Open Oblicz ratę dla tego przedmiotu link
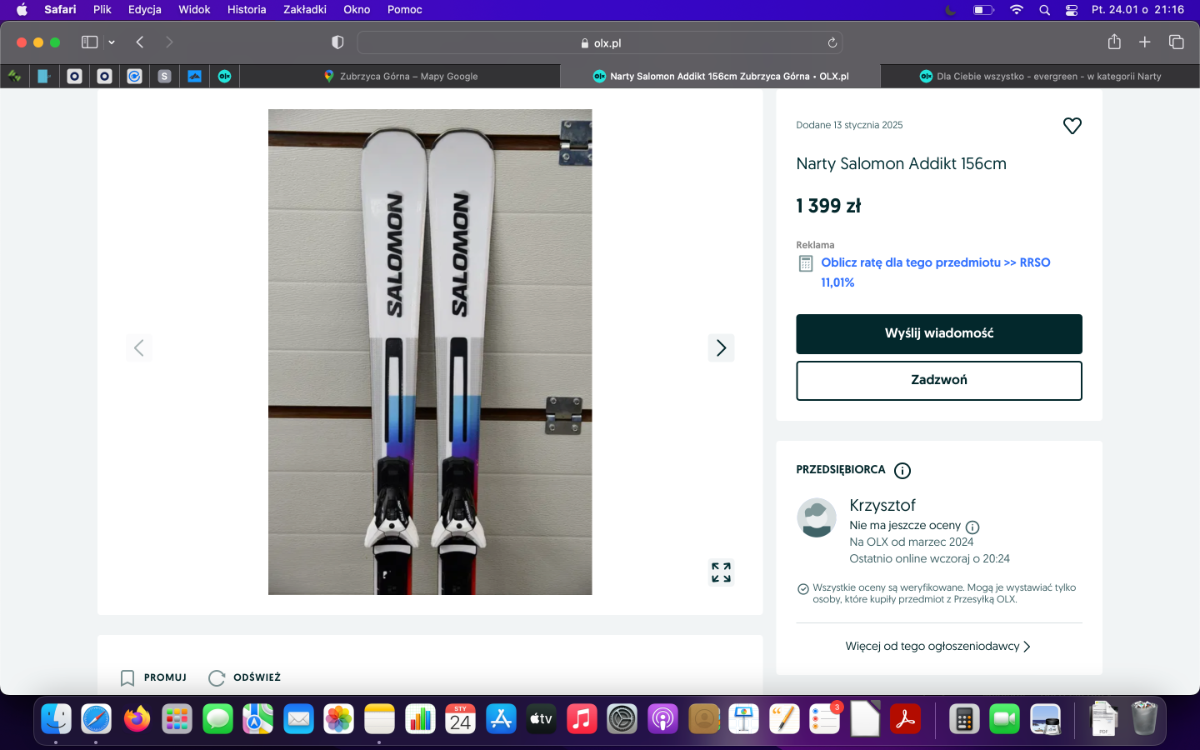The image size is (1200, 750). pyautogui.click(x=936, y=272)
